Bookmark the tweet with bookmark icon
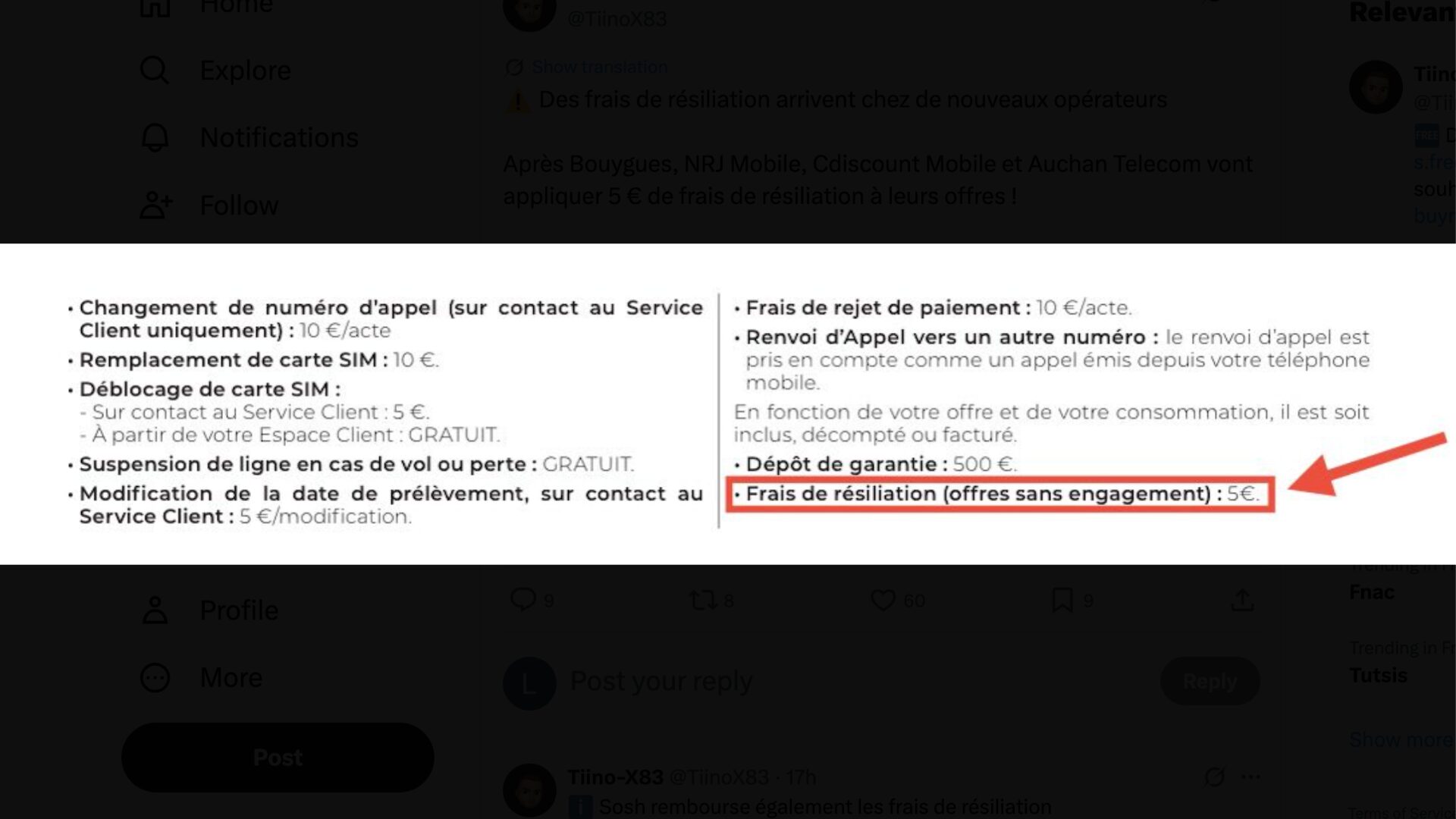The height and width of the screenshot is (819, 1456). [1062, 601]
